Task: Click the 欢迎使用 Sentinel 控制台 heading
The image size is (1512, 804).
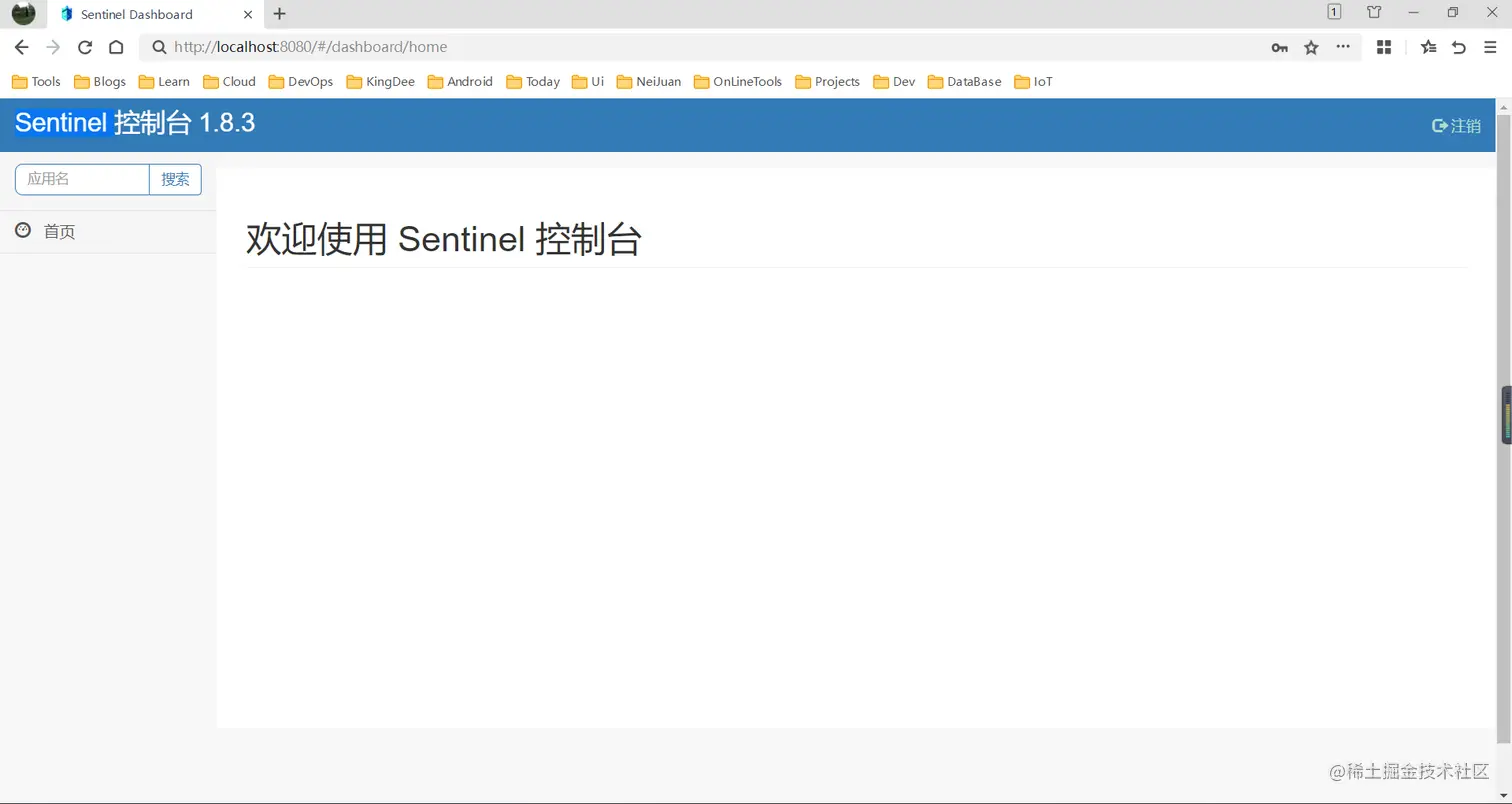Action: coord(443,240)
